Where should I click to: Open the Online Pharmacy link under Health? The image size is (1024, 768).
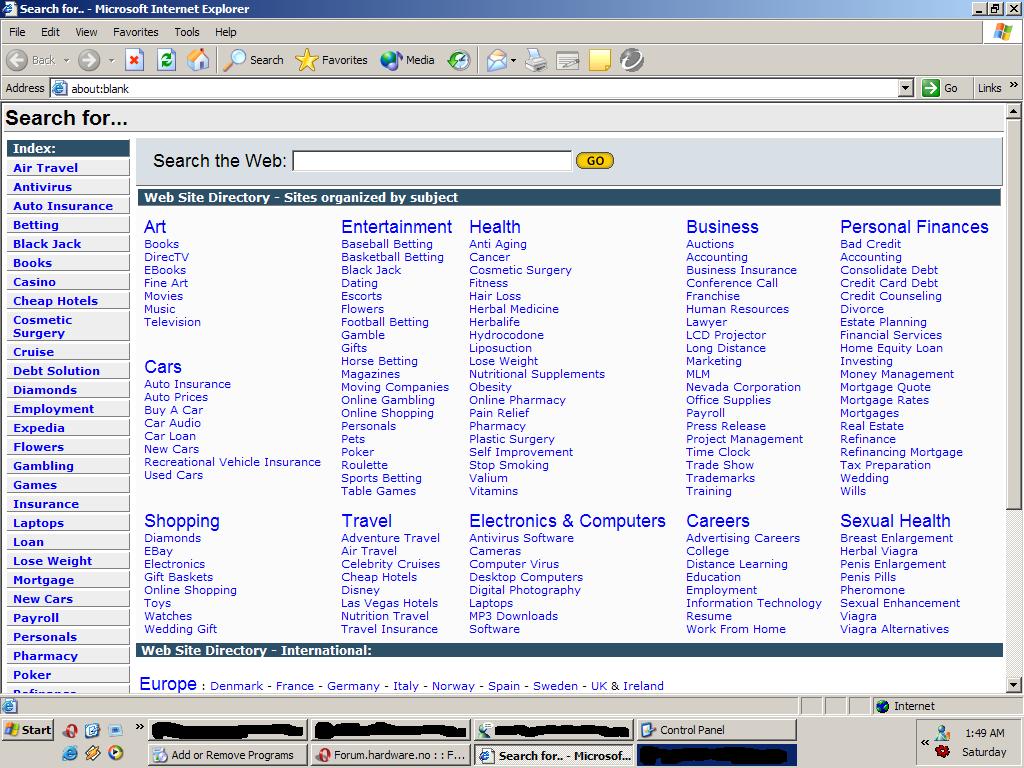coord(517,400)
